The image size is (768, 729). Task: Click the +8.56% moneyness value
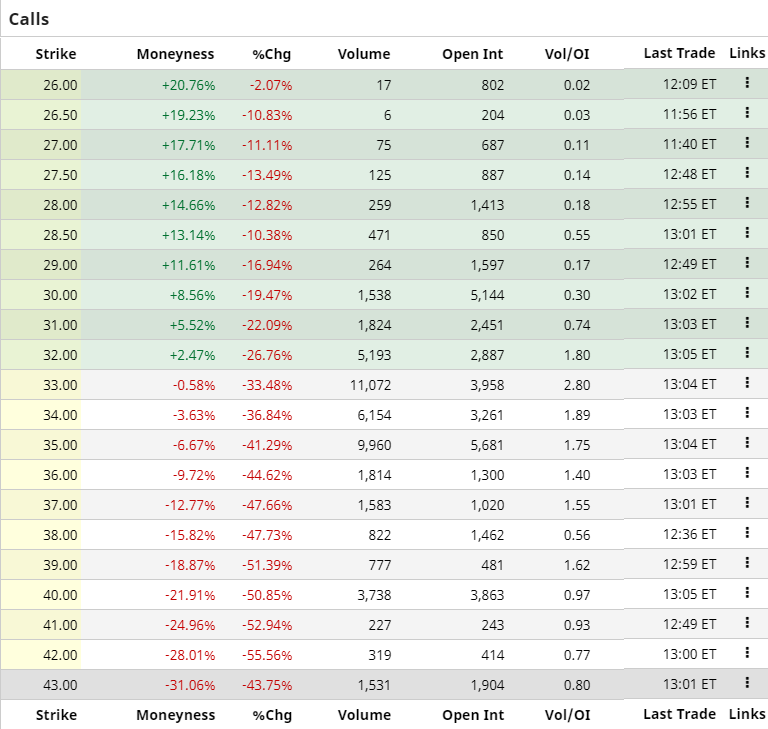192,295
